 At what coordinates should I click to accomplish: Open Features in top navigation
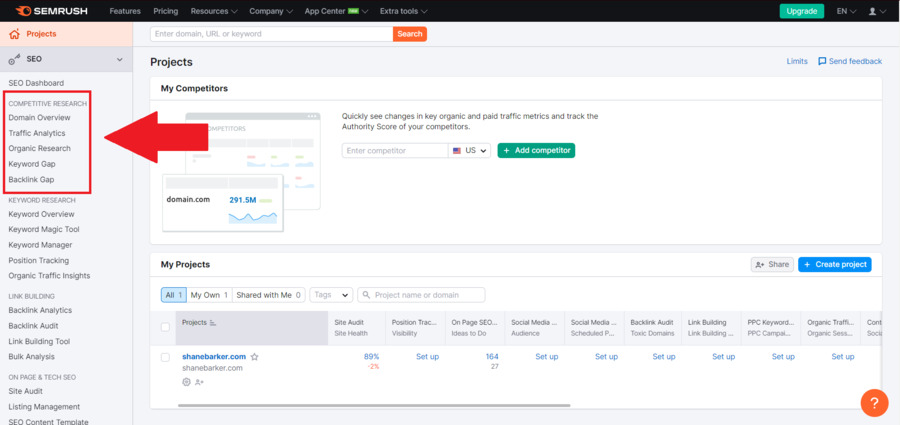click(x=125, y=11)
